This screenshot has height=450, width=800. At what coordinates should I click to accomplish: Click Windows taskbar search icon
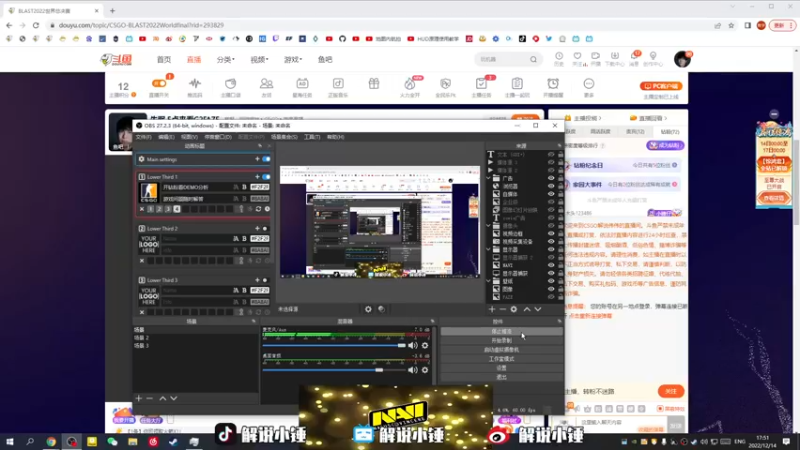(30, 442)
